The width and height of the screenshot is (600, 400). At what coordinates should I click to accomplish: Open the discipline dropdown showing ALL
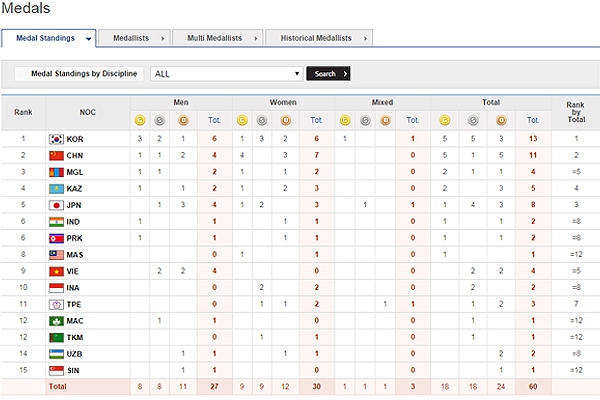[x=227, y=74]
